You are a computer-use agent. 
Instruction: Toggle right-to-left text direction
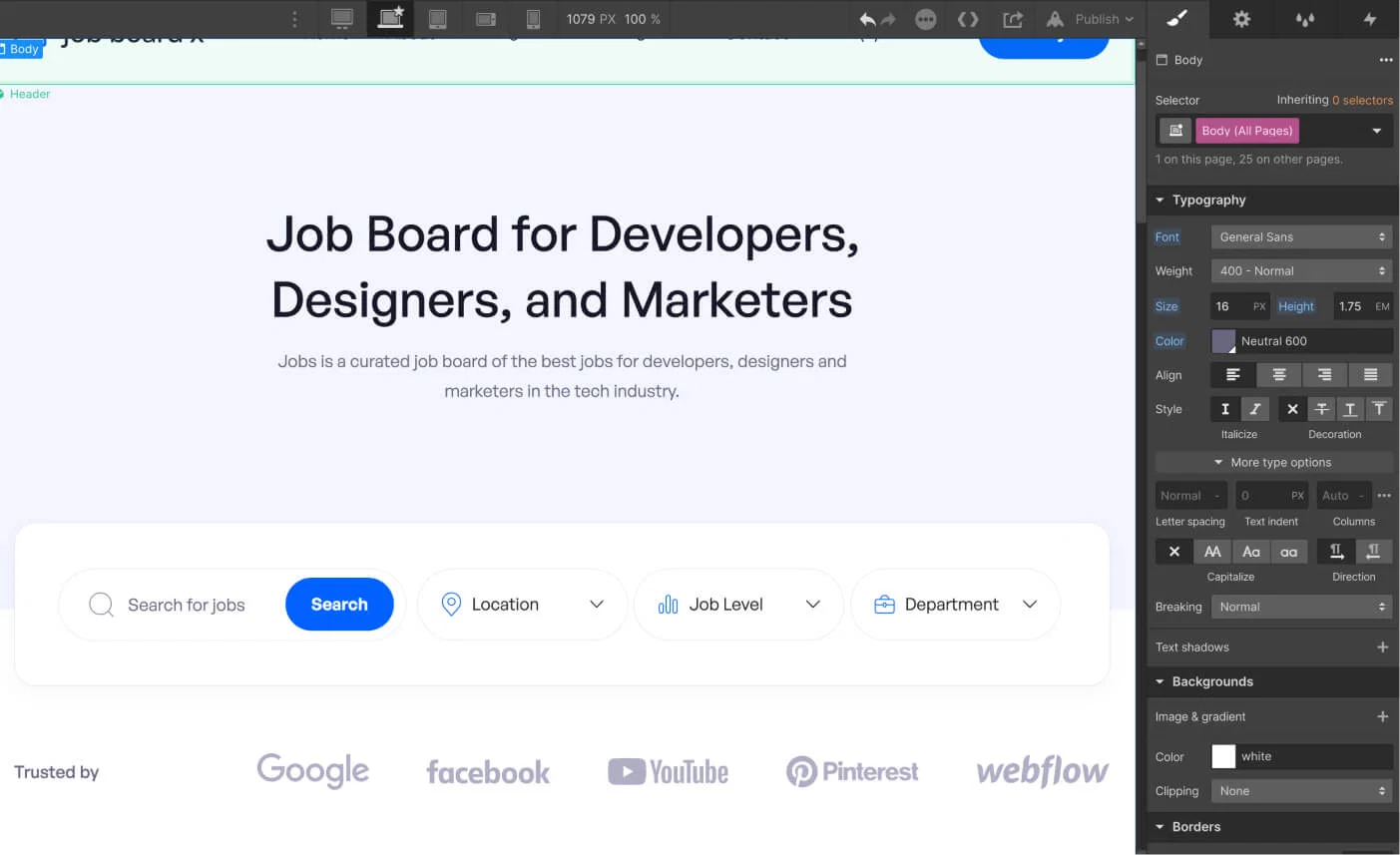(1373, 551)
